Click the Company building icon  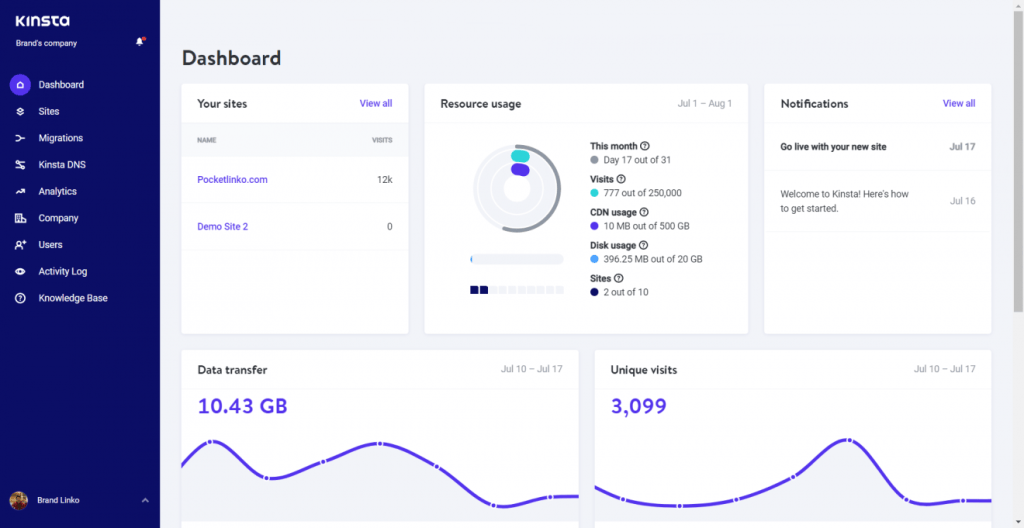pos(20,218)
